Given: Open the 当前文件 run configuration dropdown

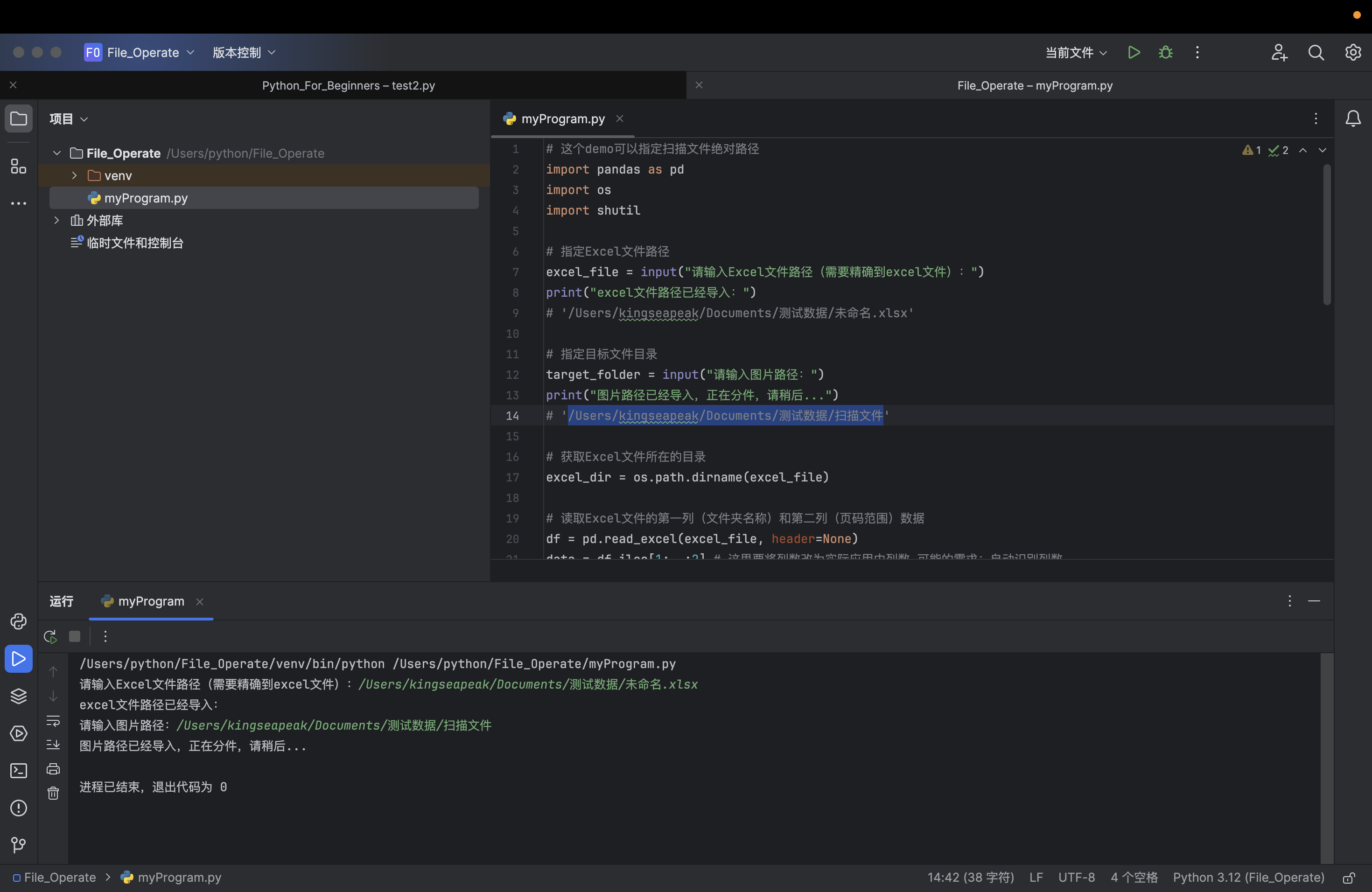Looking at the screenshot, I should tap(1076, 52).
